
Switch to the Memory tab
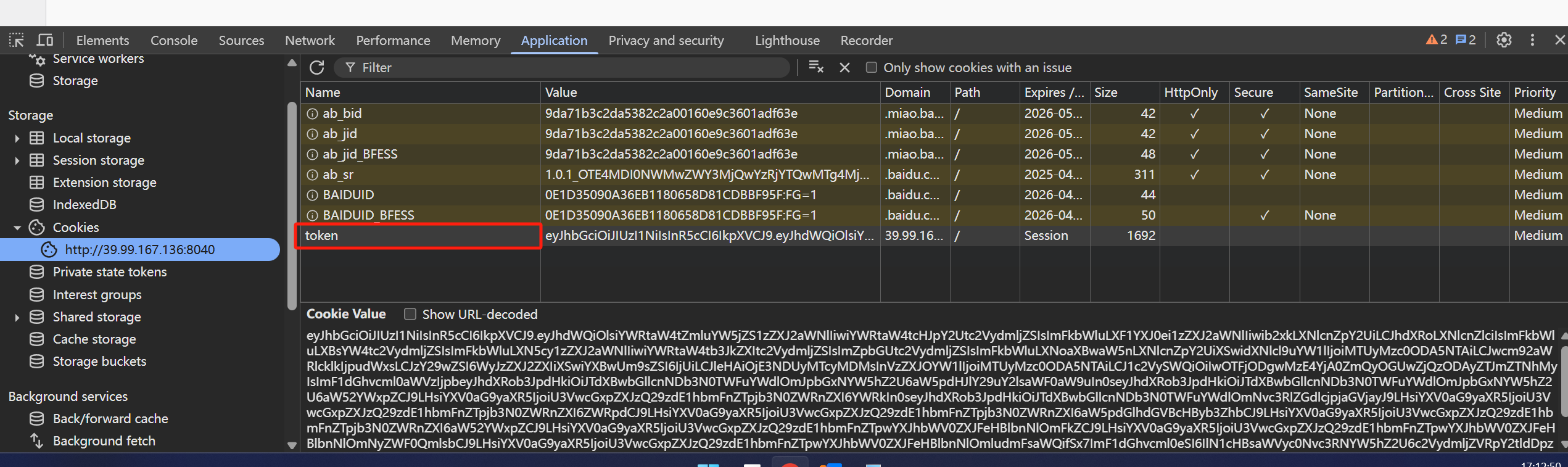tap(476, 40)
